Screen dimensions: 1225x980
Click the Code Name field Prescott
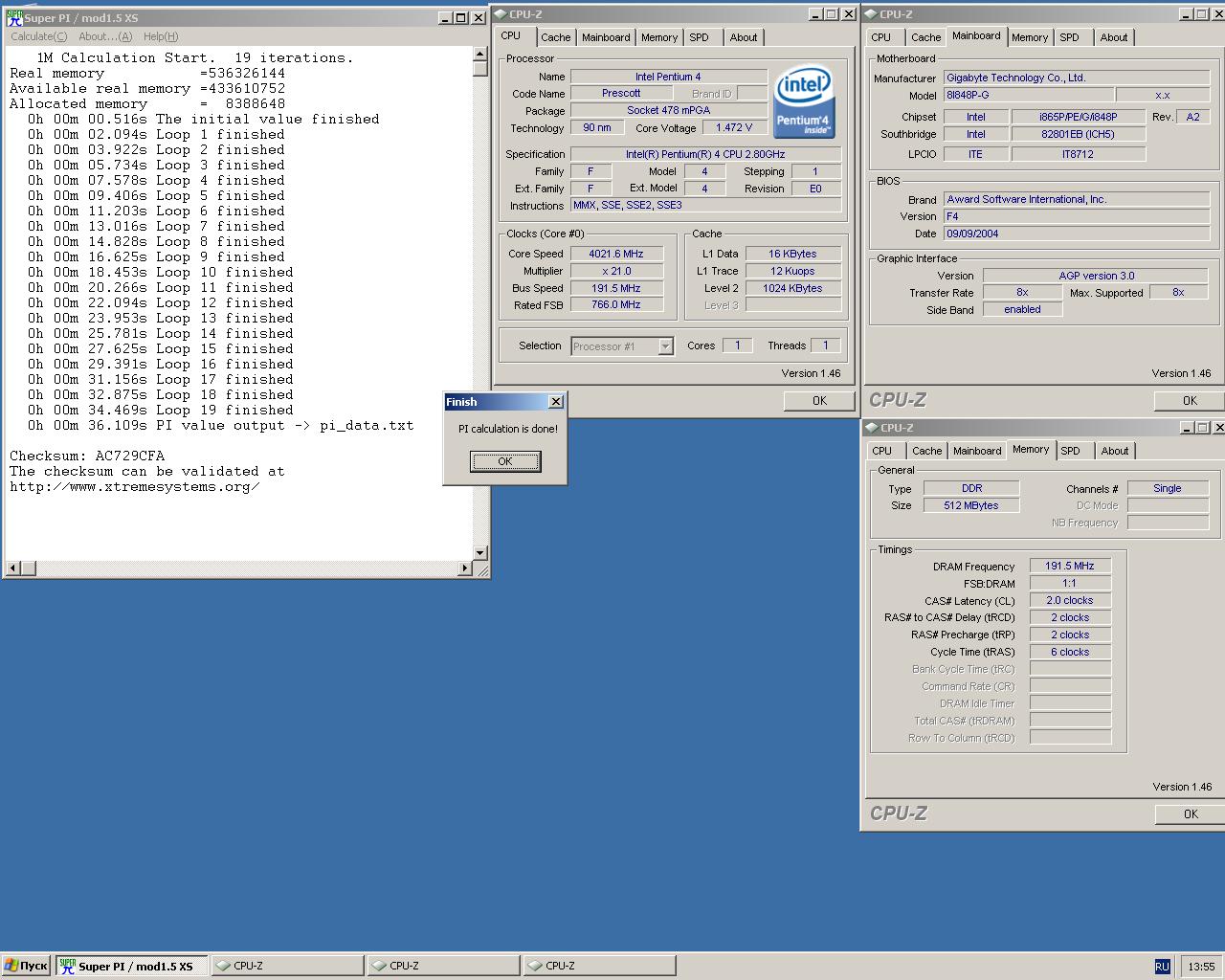621,93
